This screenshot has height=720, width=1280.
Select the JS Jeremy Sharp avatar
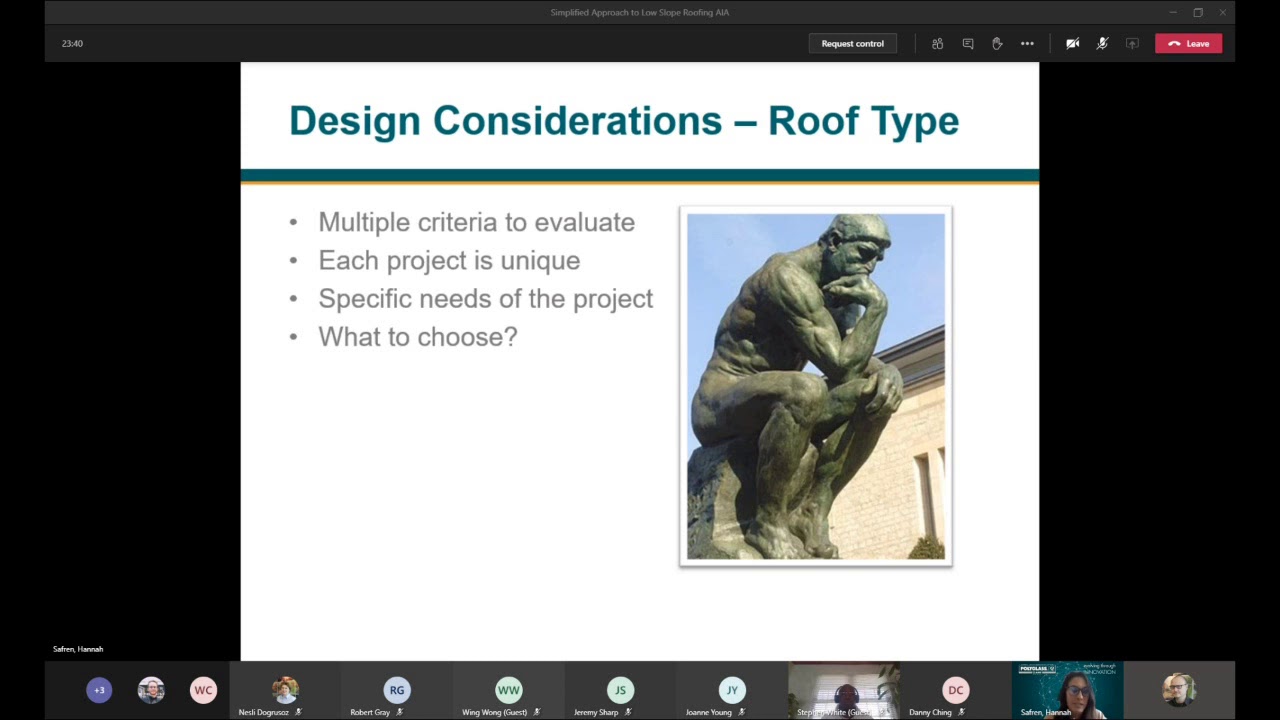[x=620, y=690]
